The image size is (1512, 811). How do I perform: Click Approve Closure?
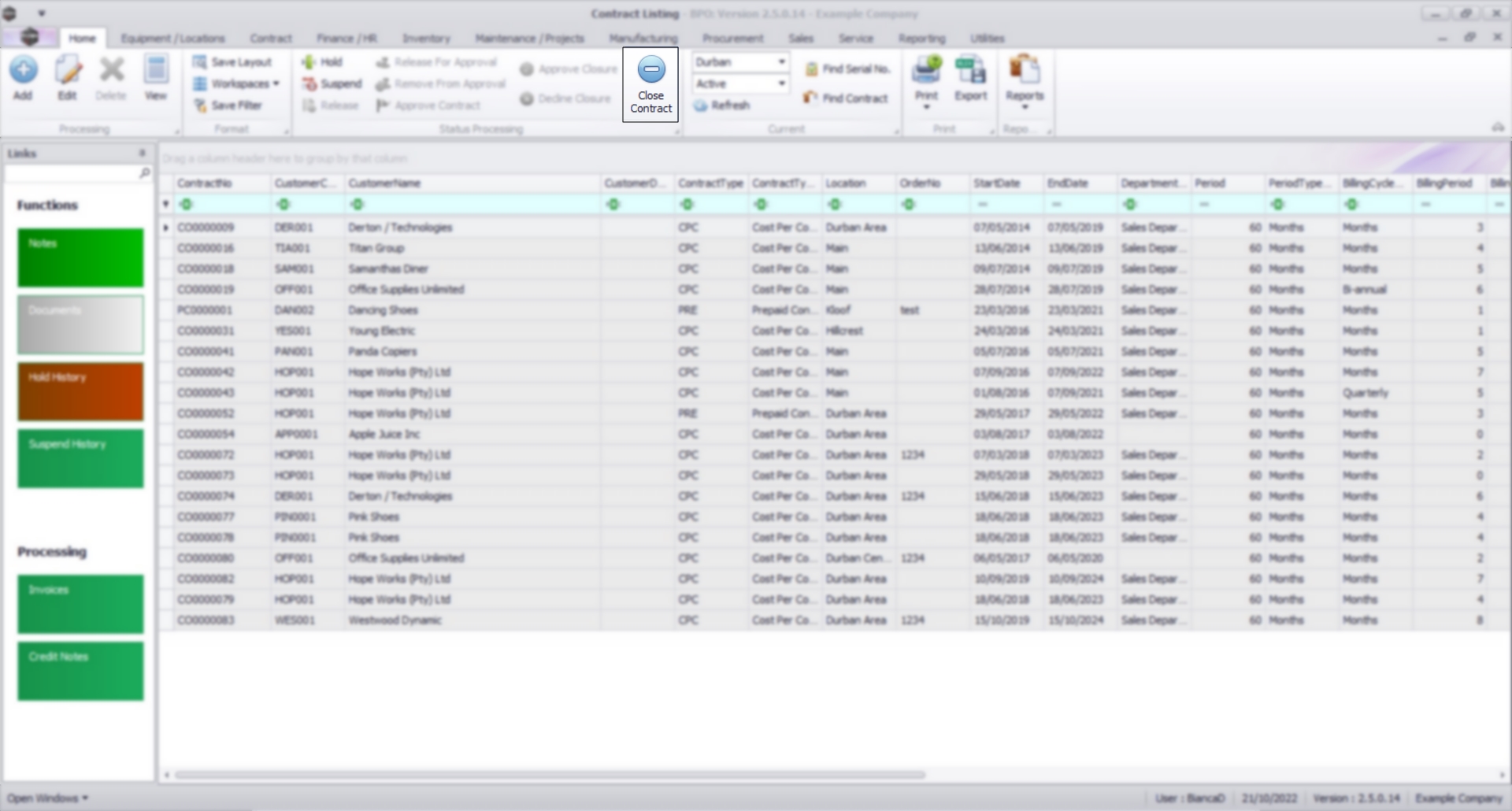tap(568, 69)
